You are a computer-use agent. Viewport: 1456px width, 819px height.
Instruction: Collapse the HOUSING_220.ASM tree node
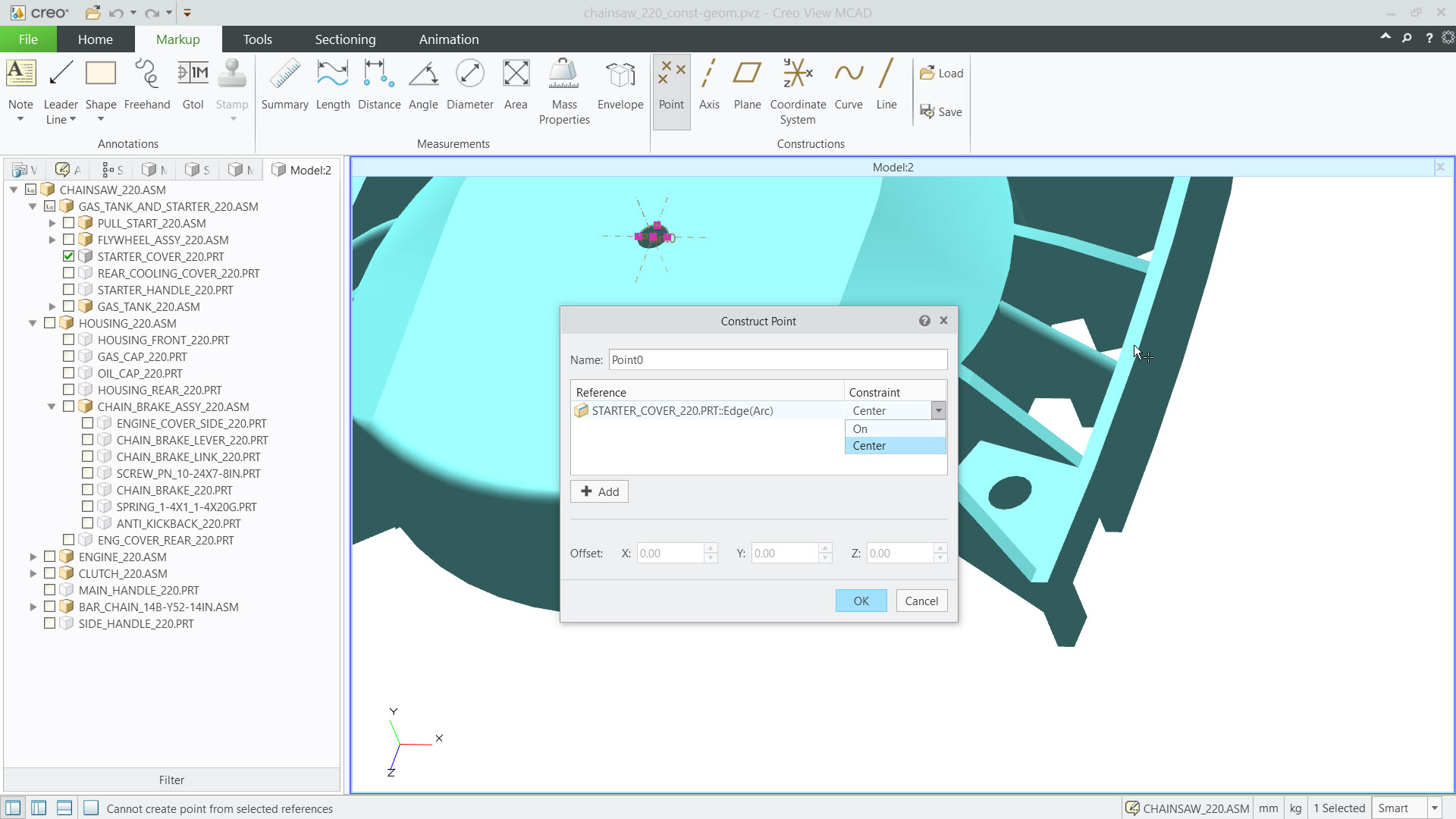[33, 323]
